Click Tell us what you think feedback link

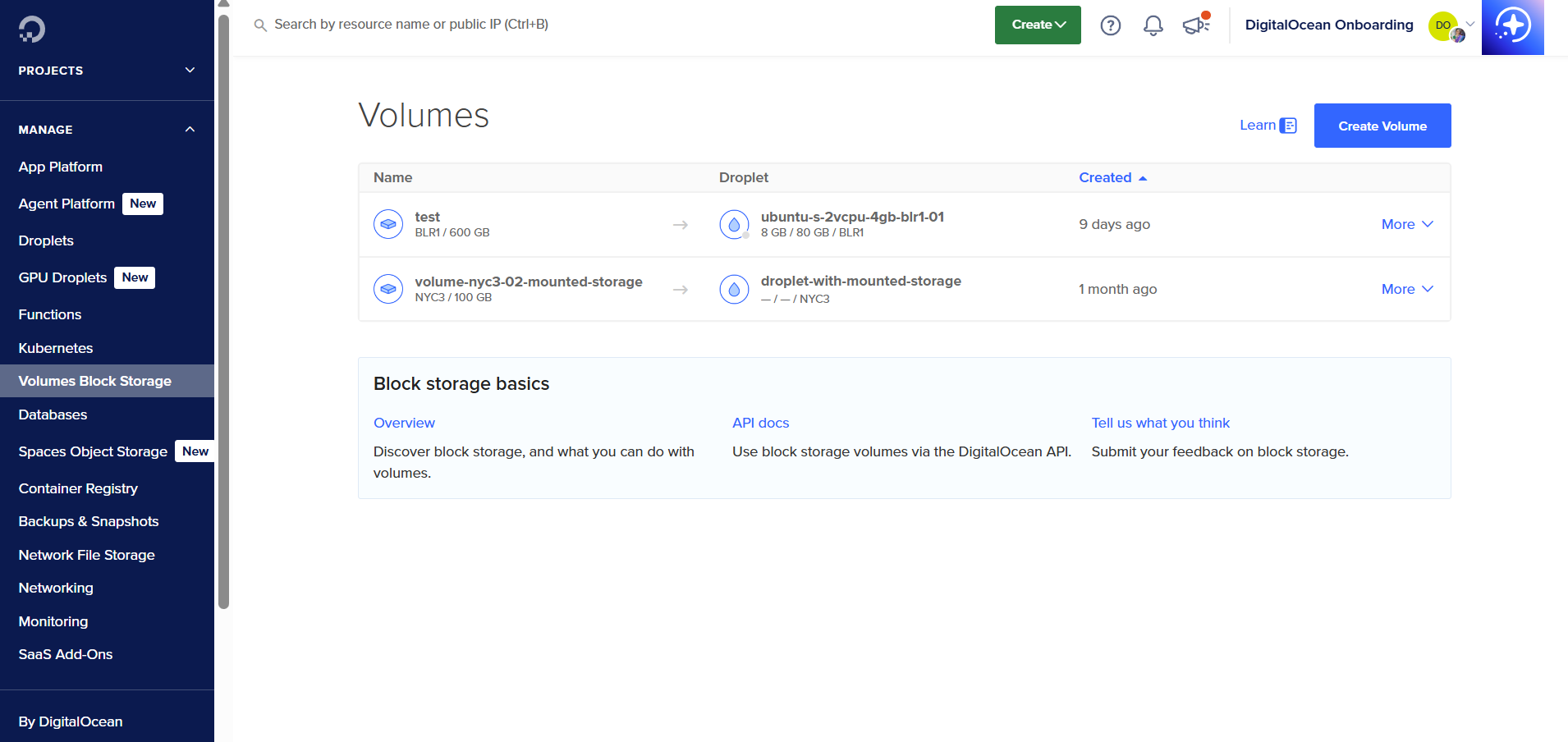[1160, 423]
